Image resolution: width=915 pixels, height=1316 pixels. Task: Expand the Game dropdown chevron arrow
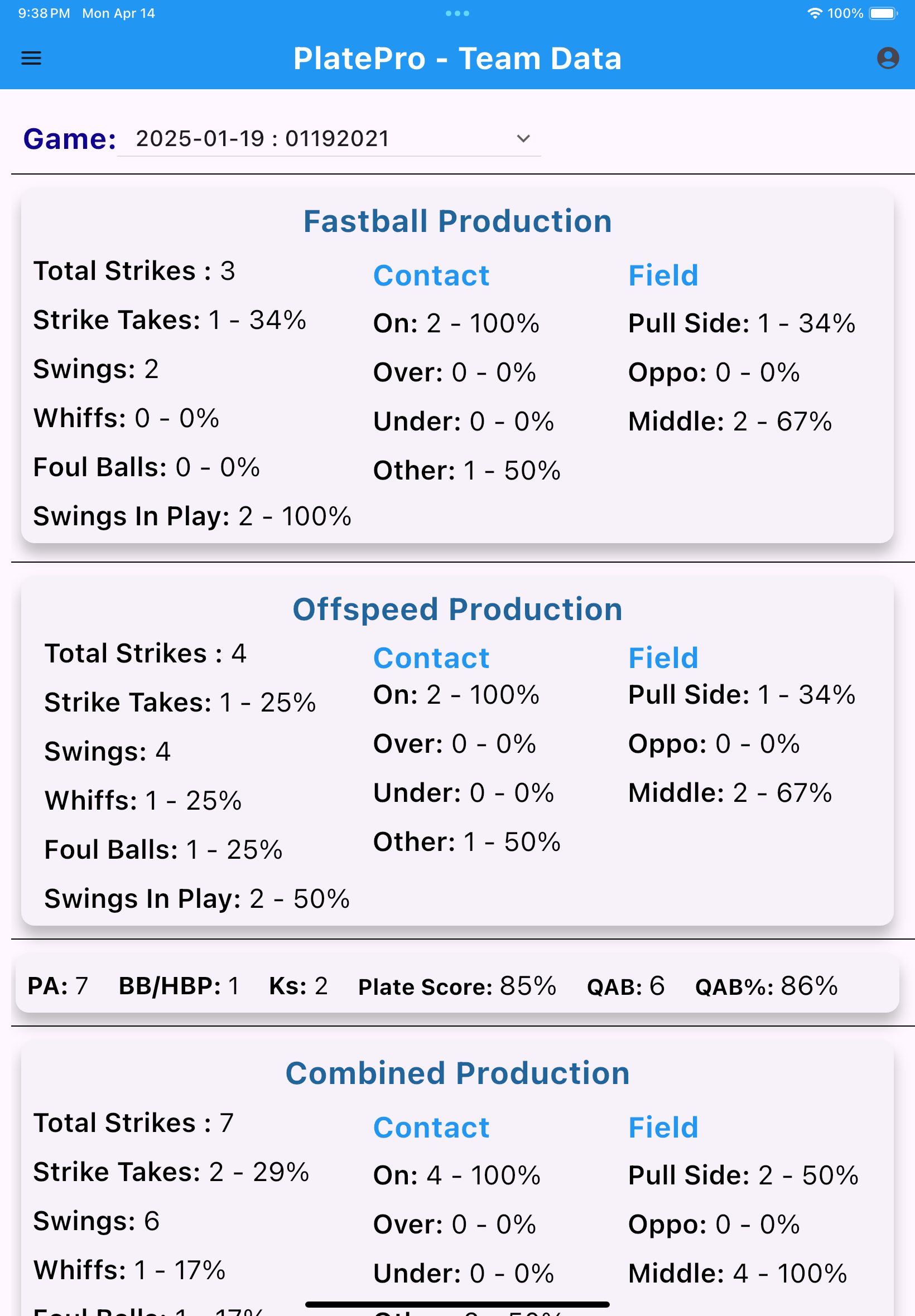tap(522, 139)
